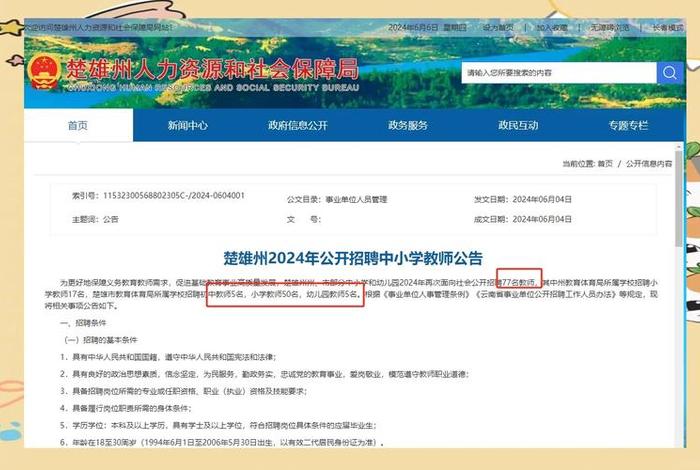Screen dimensions: 700x470
Task: Click the 77名教师 text in the article
Action: click(x=519, y=283)
